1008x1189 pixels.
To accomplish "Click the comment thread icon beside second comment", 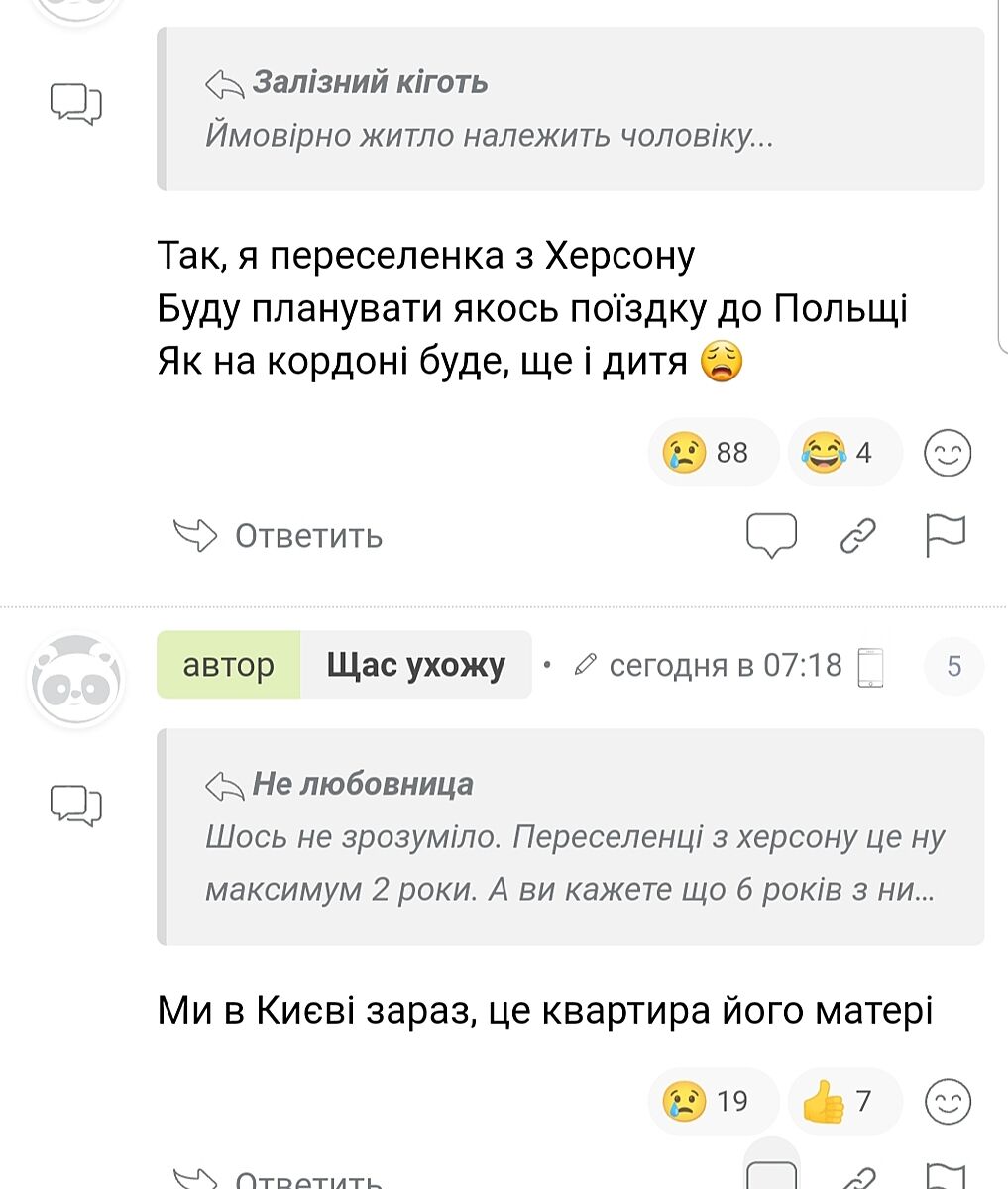I will point(76,805).
